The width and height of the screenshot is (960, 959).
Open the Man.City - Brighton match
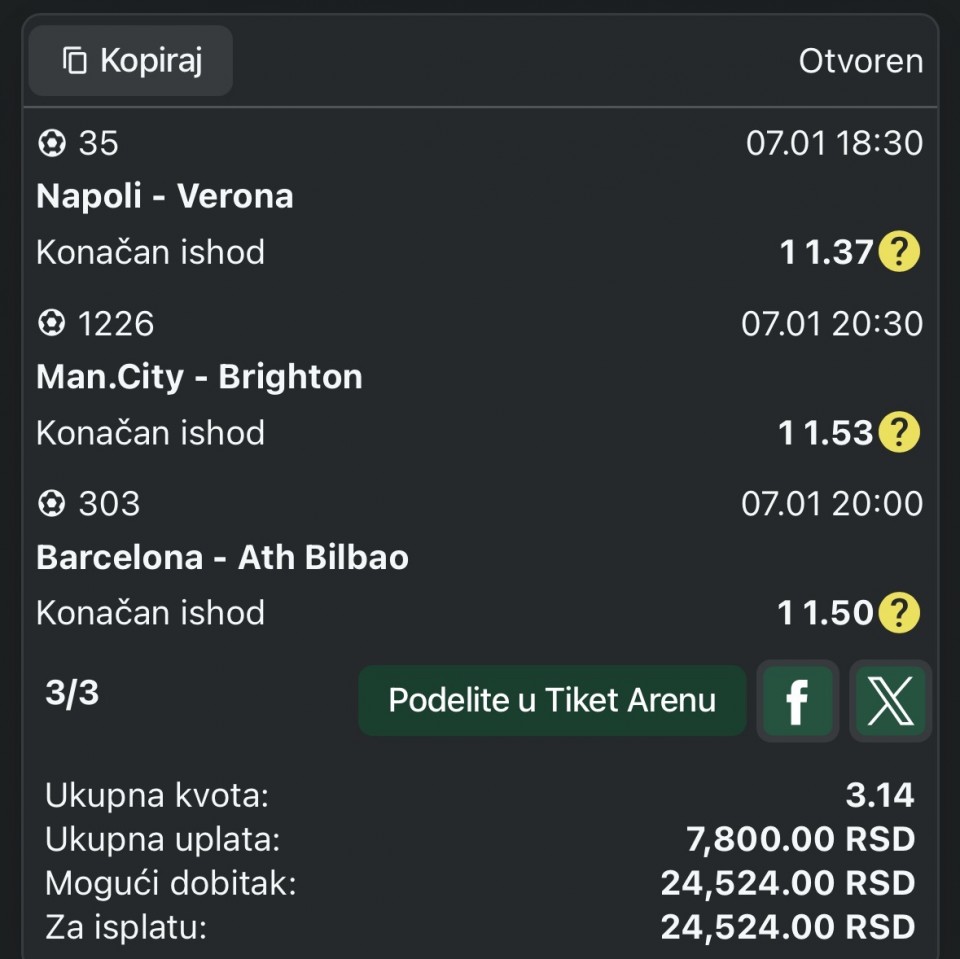pyautogui.click(x=199, y=377)
